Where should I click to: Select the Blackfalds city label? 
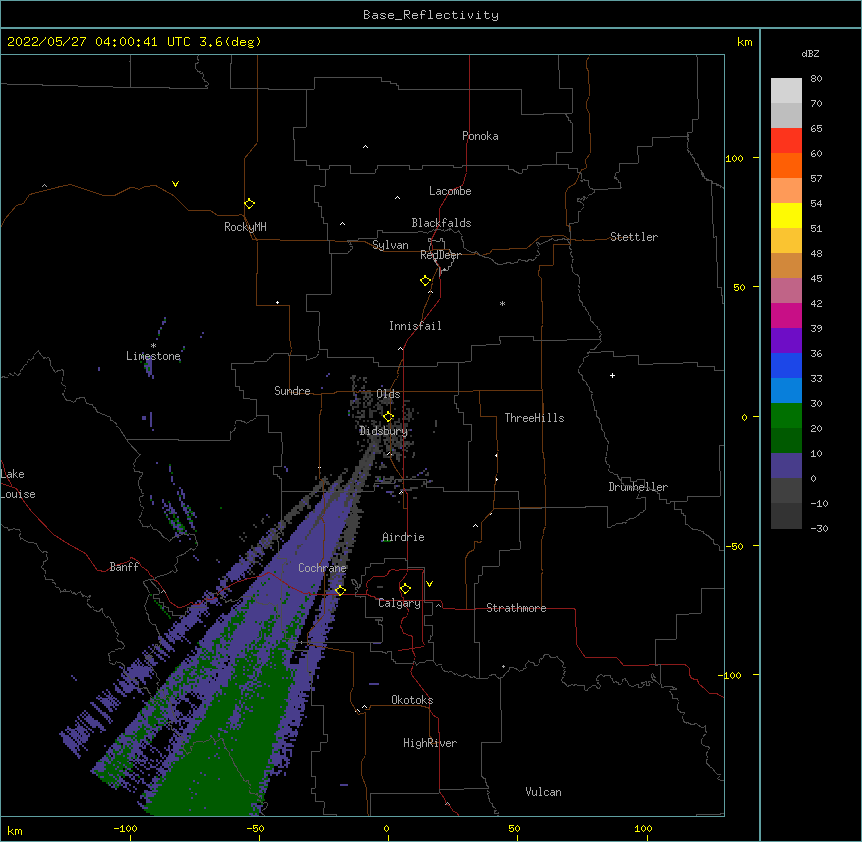point(441,223)
